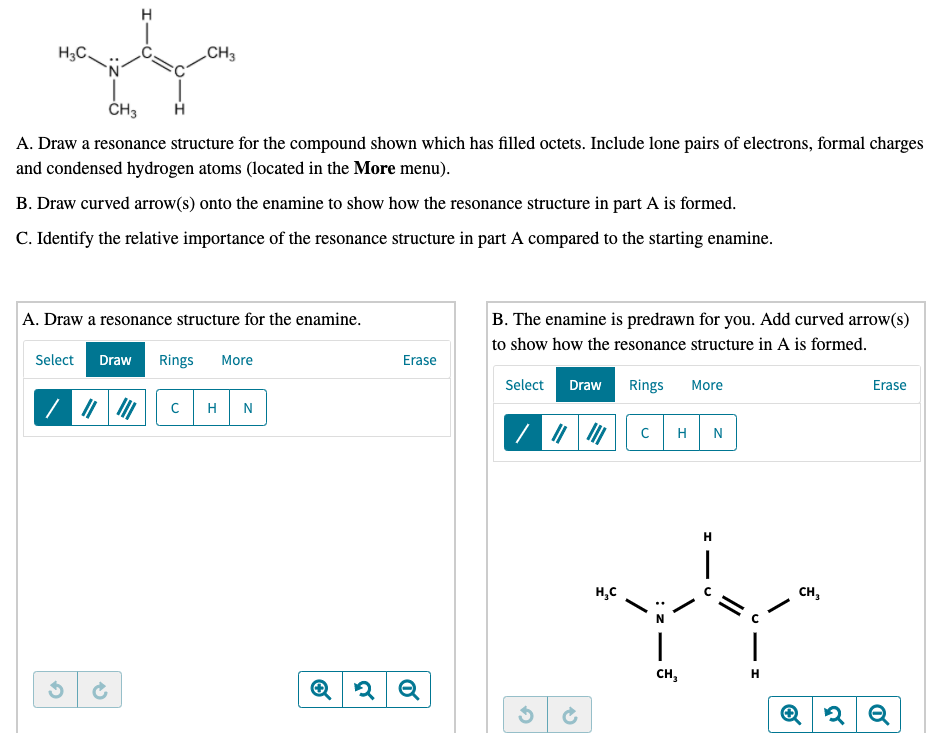Click the redo arrow below panel B canvas
The image size is (937, 733).
pos(568,714)
